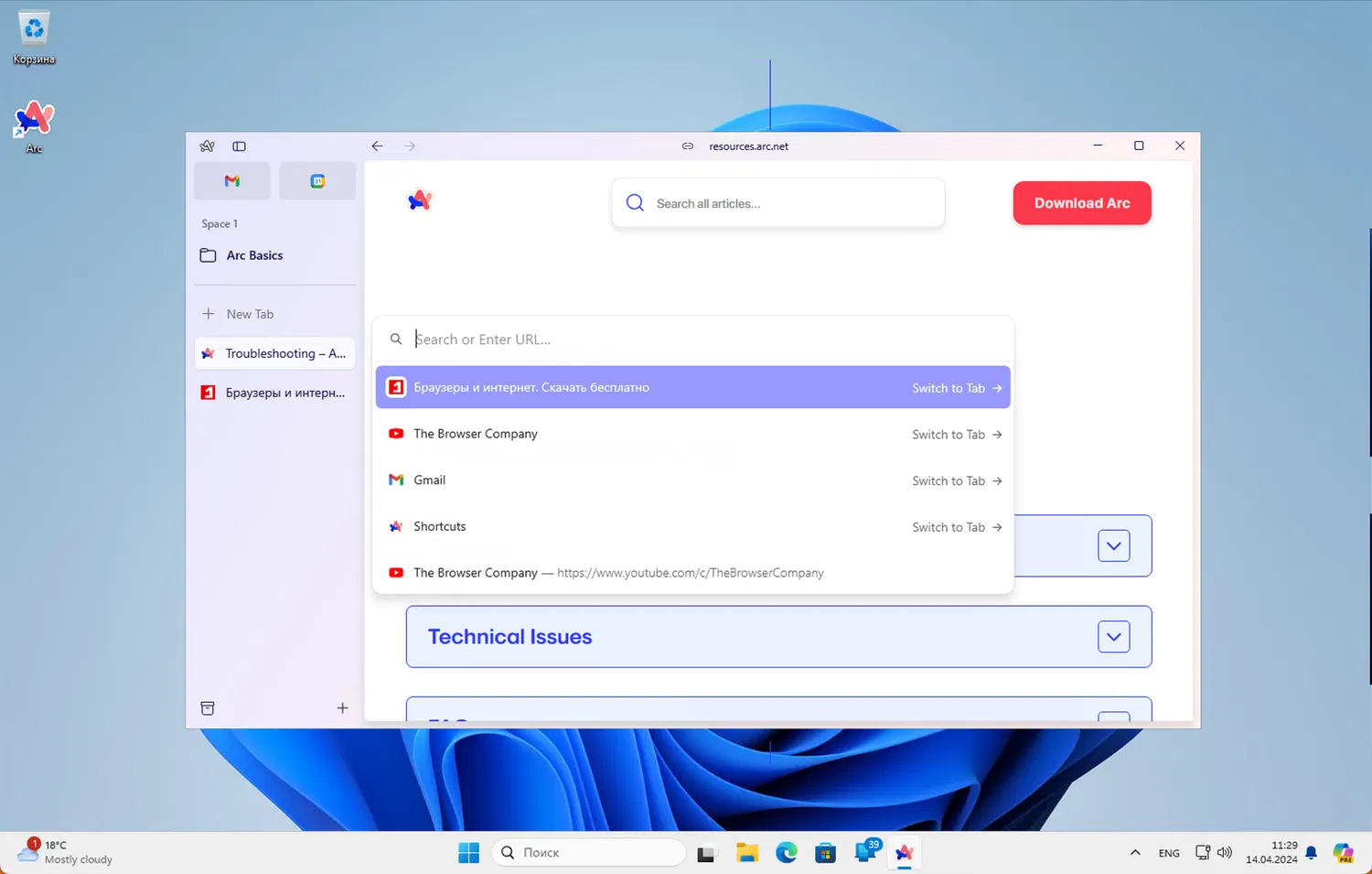Select the Браузеры и интернет suggestion
The image size is (1372, 874).
coord(693,388)
